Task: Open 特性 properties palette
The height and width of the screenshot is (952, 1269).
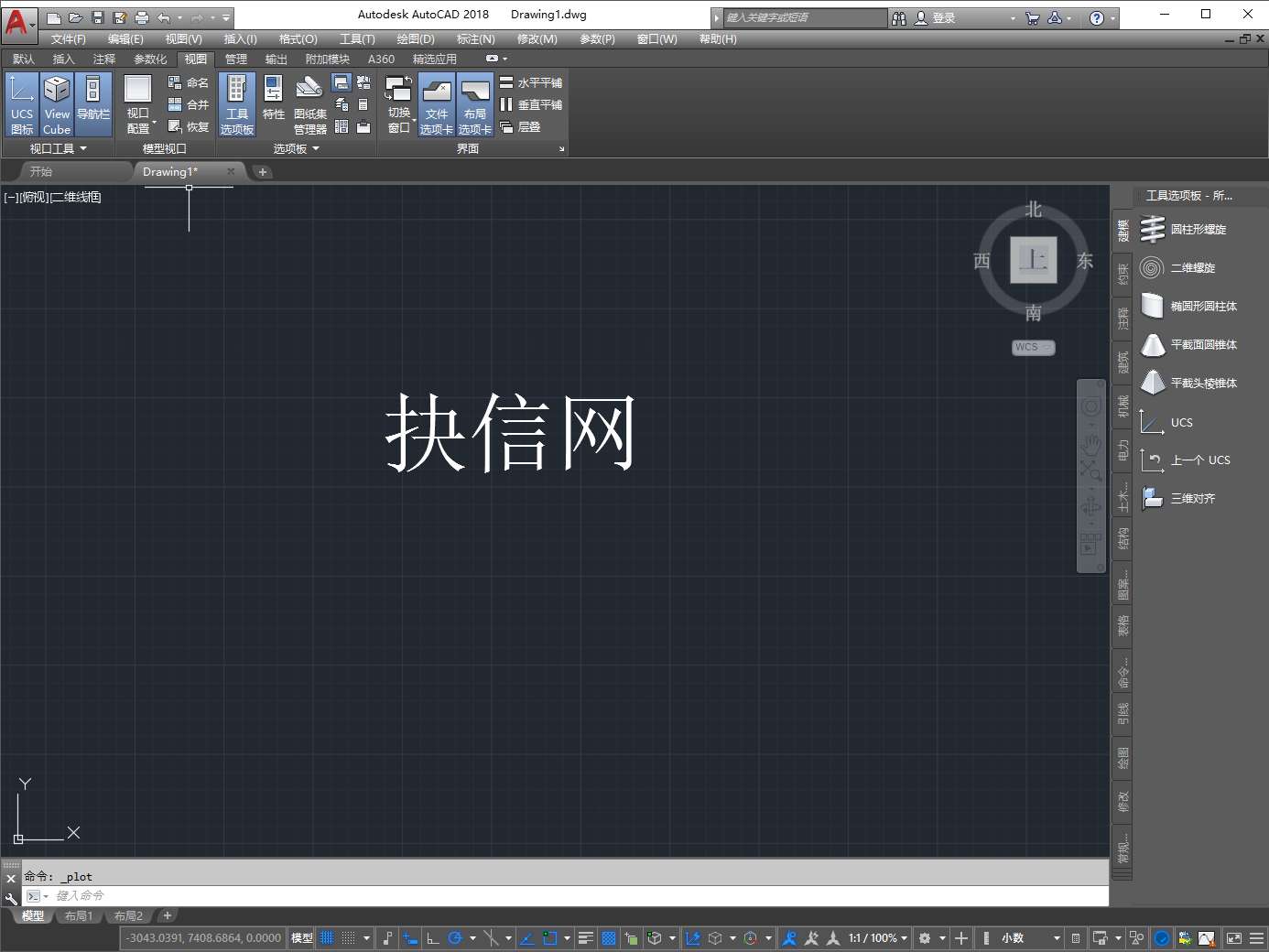Action: tap(273, 99)
